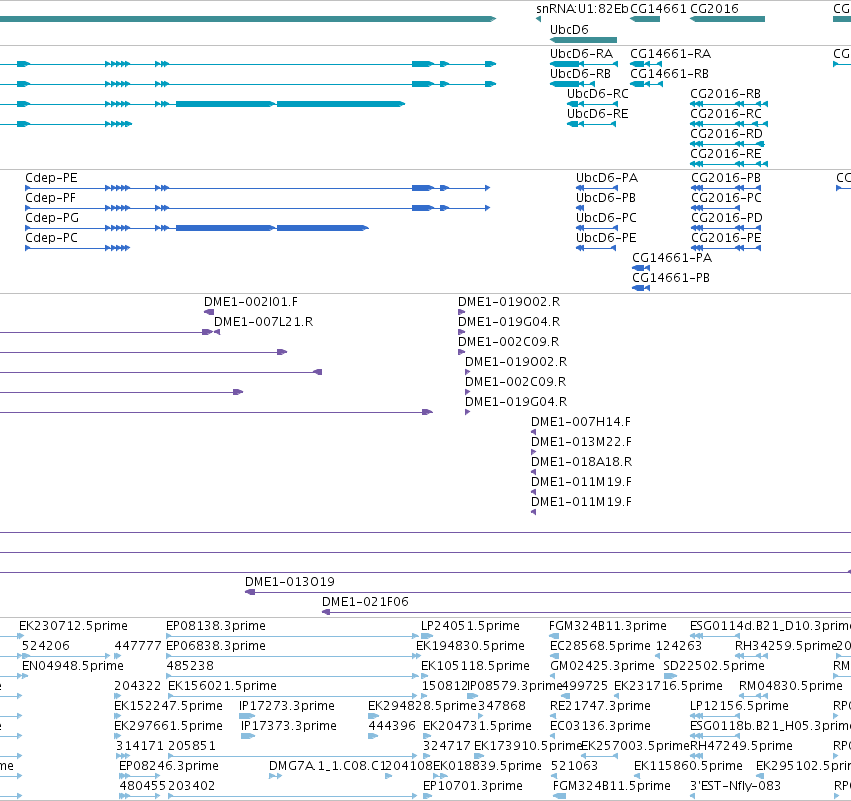Select the EK152247.5prime EST label
851x801 pixels.
point(168,707)
